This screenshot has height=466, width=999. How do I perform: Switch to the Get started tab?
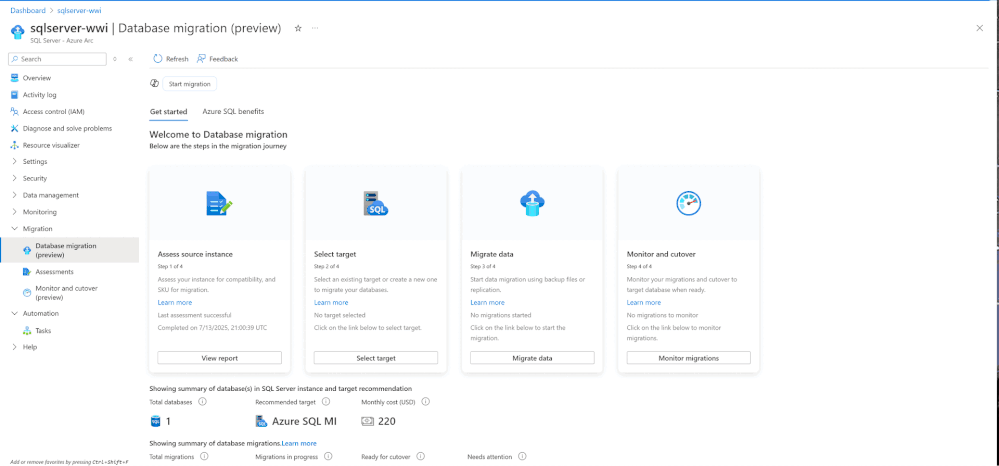[x=168, y=112]
